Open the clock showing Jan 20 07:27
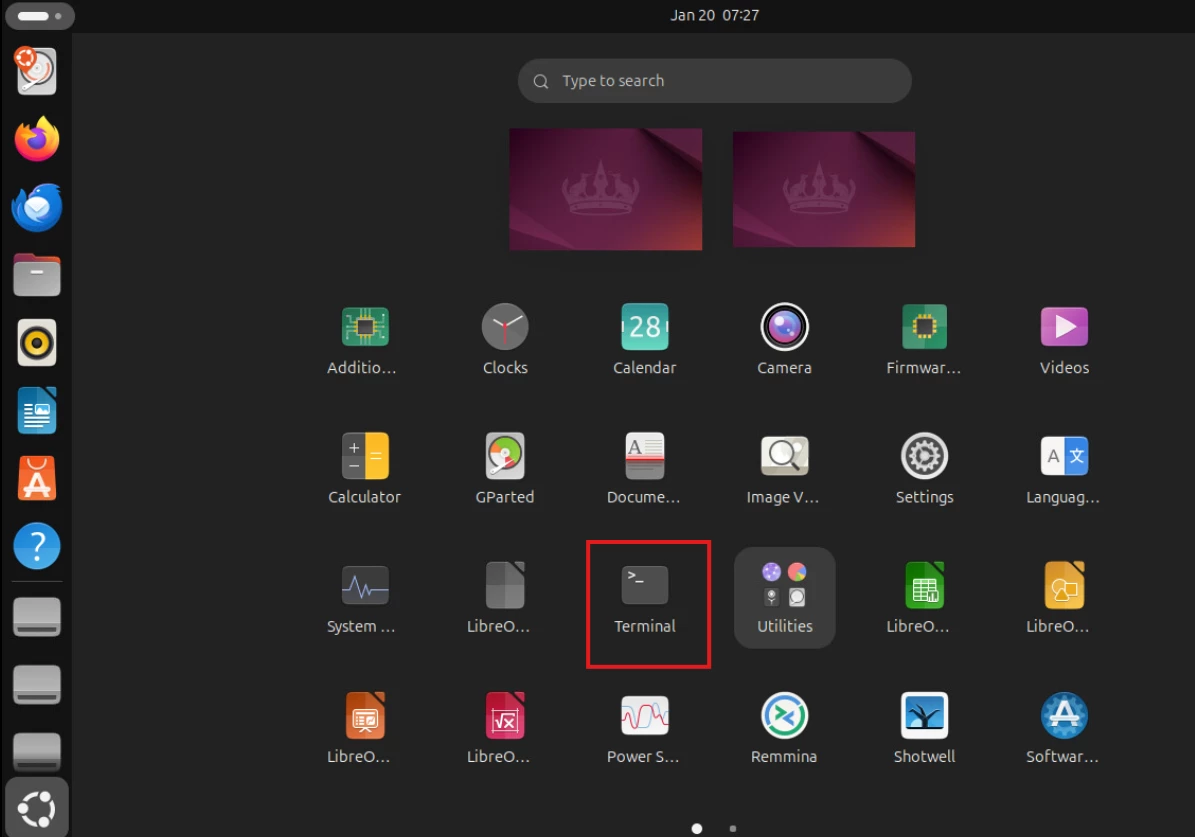1195x837 pixels. pyautogui.click(x=714, y=15)
